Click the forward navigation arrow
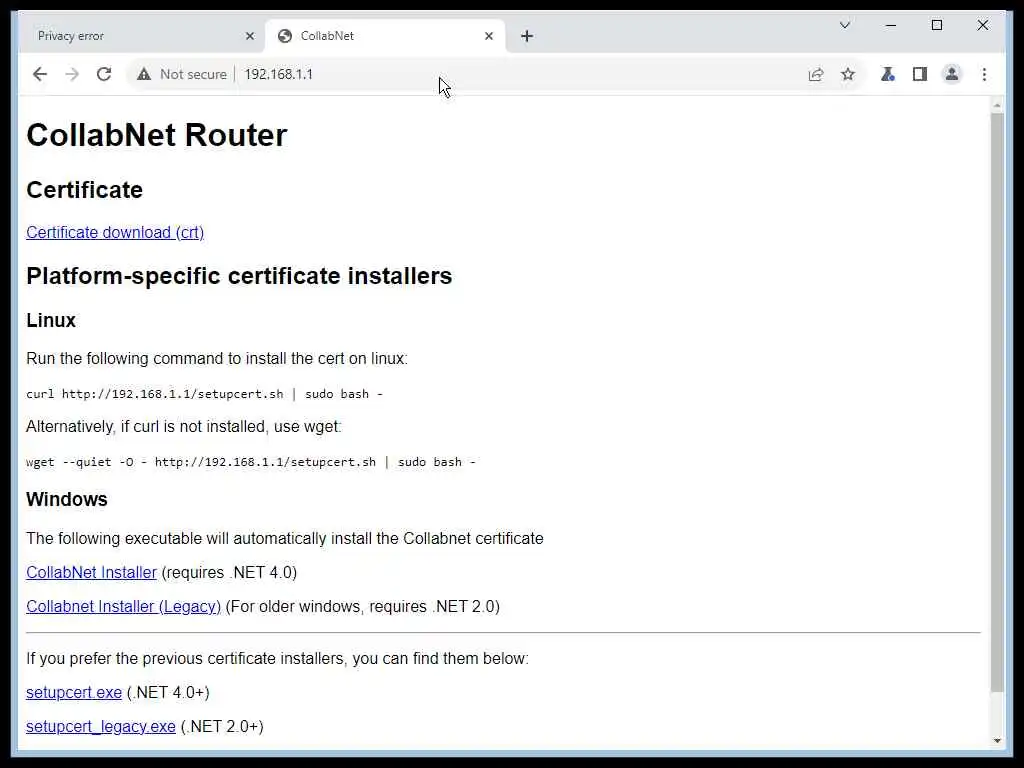The width and height of the screenshot is (1024, 768). [x=72, y=74]
